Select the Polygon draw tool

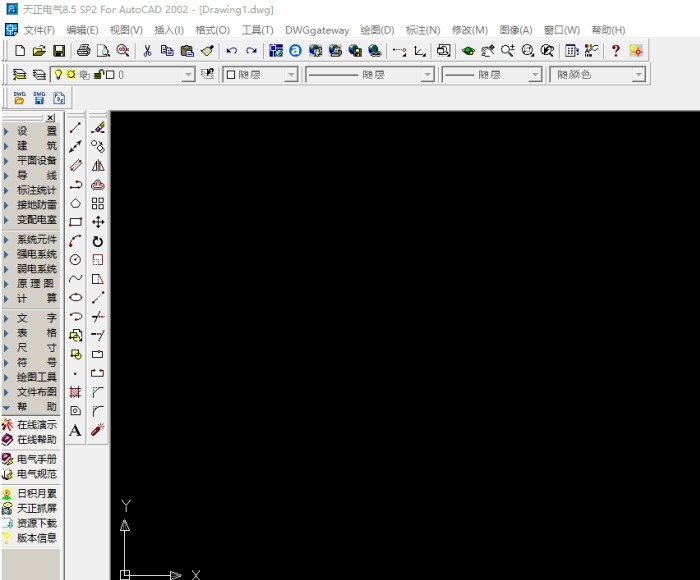click(75, 203)
